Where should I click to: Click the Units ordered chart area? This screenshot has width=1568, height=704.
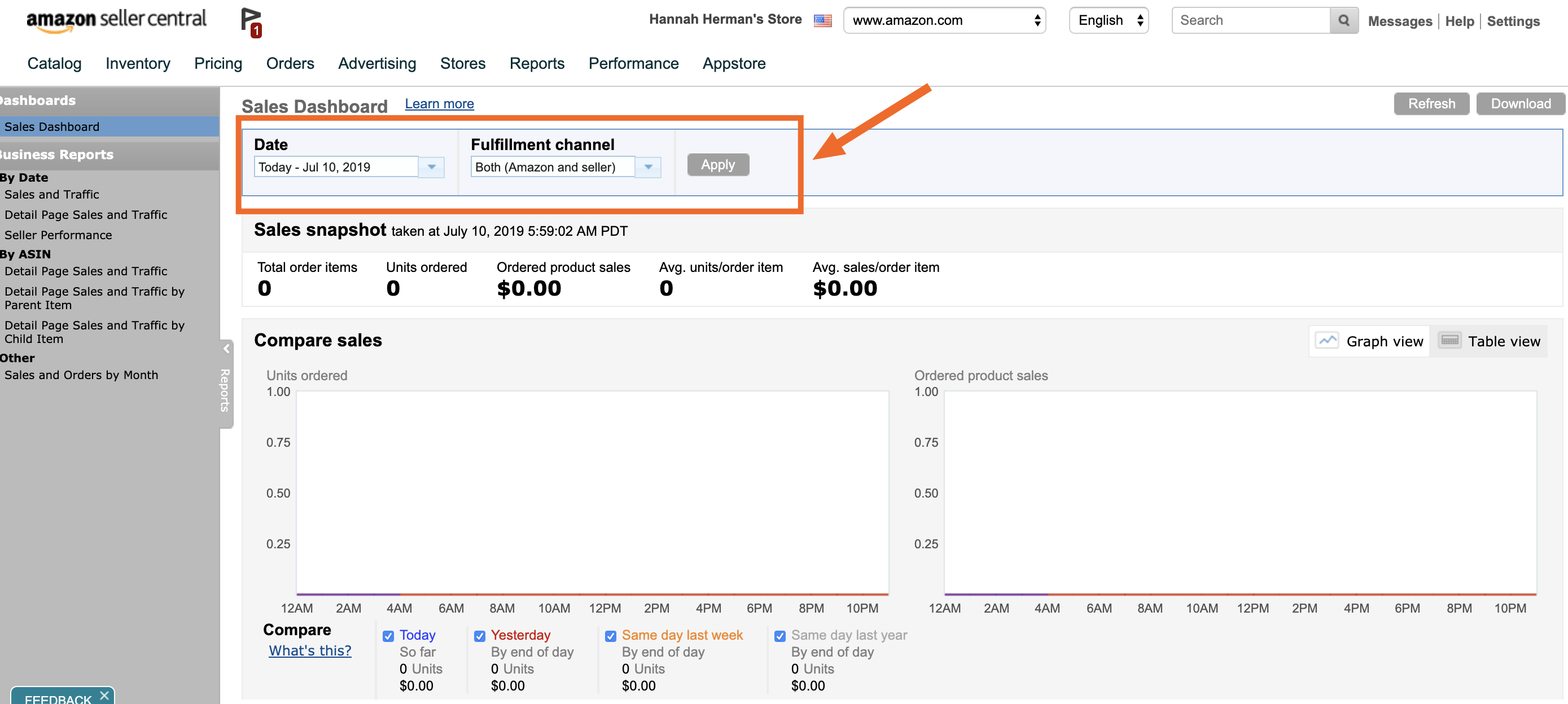click(592, 493)
